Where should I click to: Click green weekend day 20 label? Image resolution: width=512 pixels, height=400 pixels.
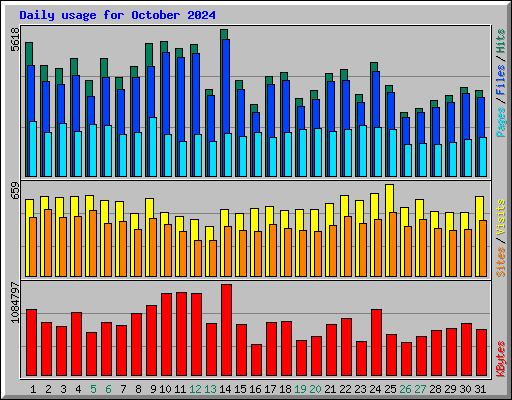click(x=315, y=389)
